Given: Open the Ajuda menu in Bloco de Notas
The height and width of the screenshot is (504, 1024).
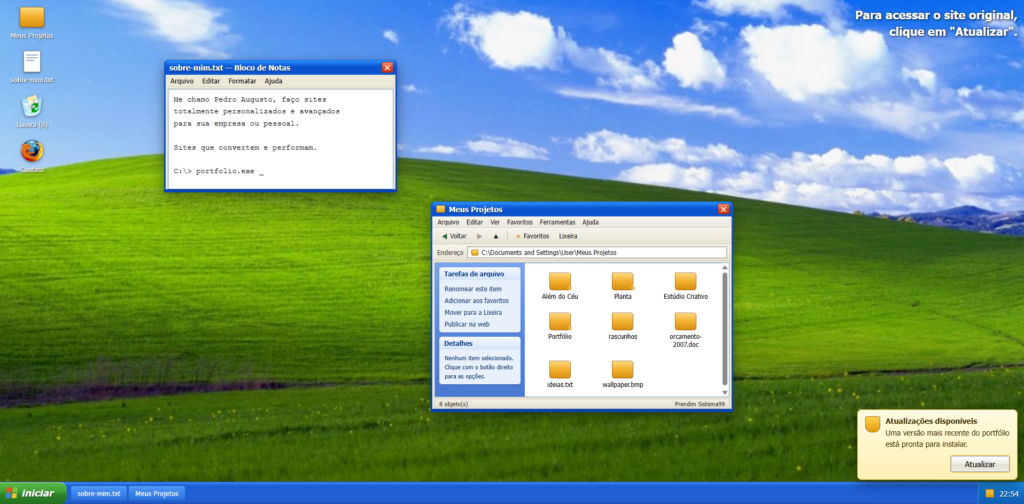Looking at the screenshot, I should 274,81.
